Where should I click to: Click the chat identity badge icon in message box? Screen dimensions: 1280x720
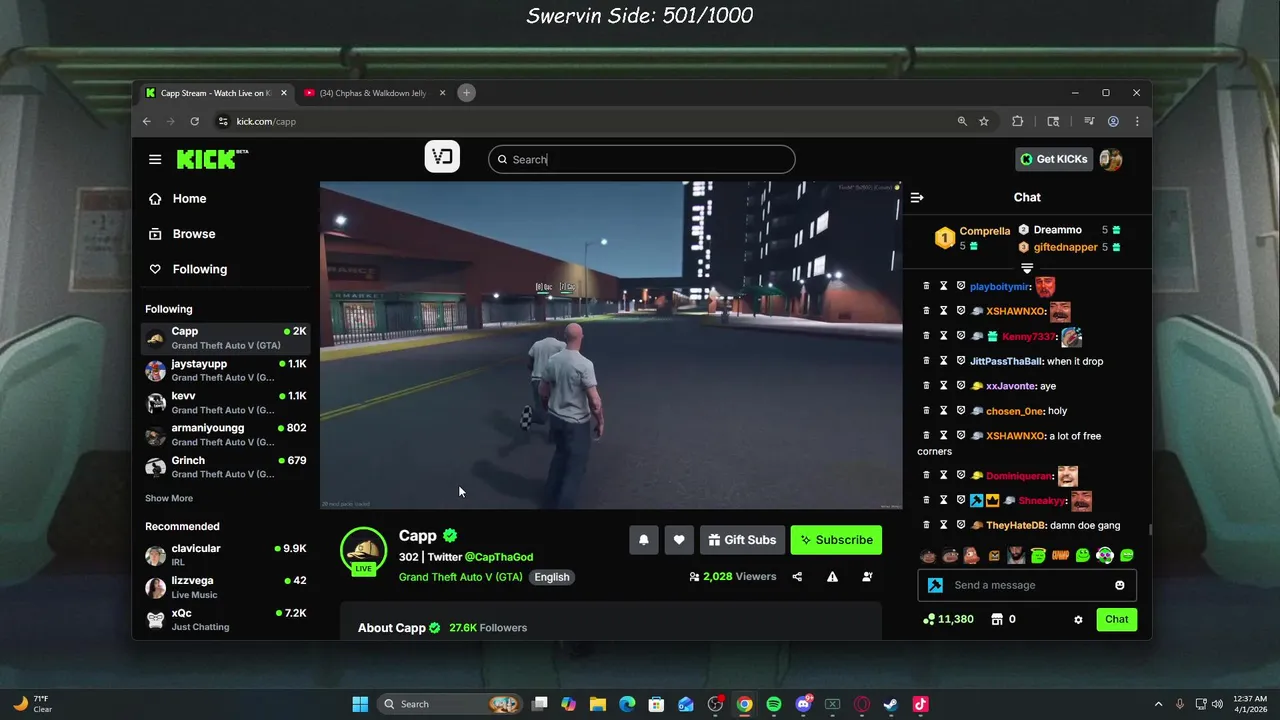(x=935, y=585)
